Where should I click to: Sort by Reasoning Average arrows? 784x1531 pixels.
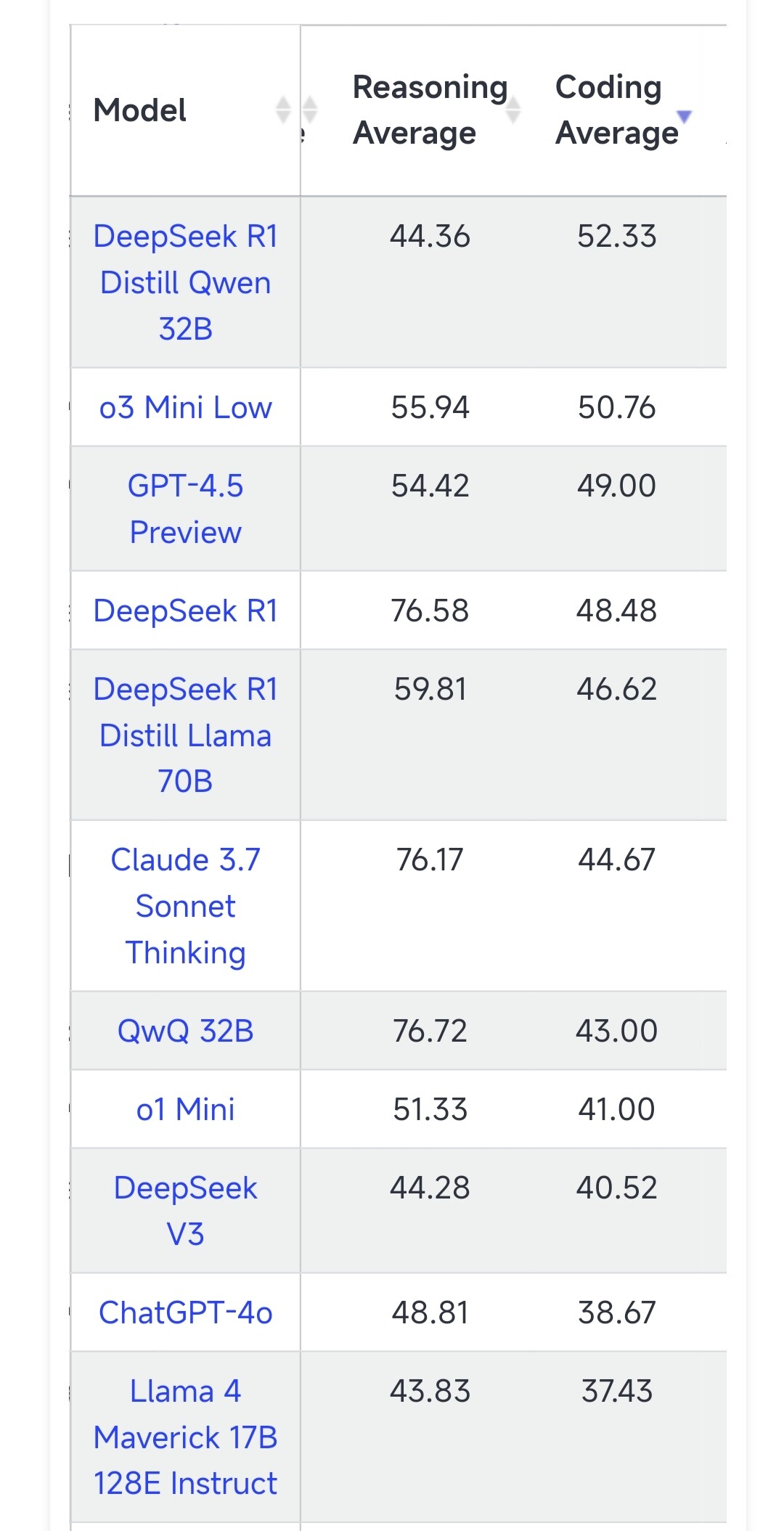(x=513, y=110)
